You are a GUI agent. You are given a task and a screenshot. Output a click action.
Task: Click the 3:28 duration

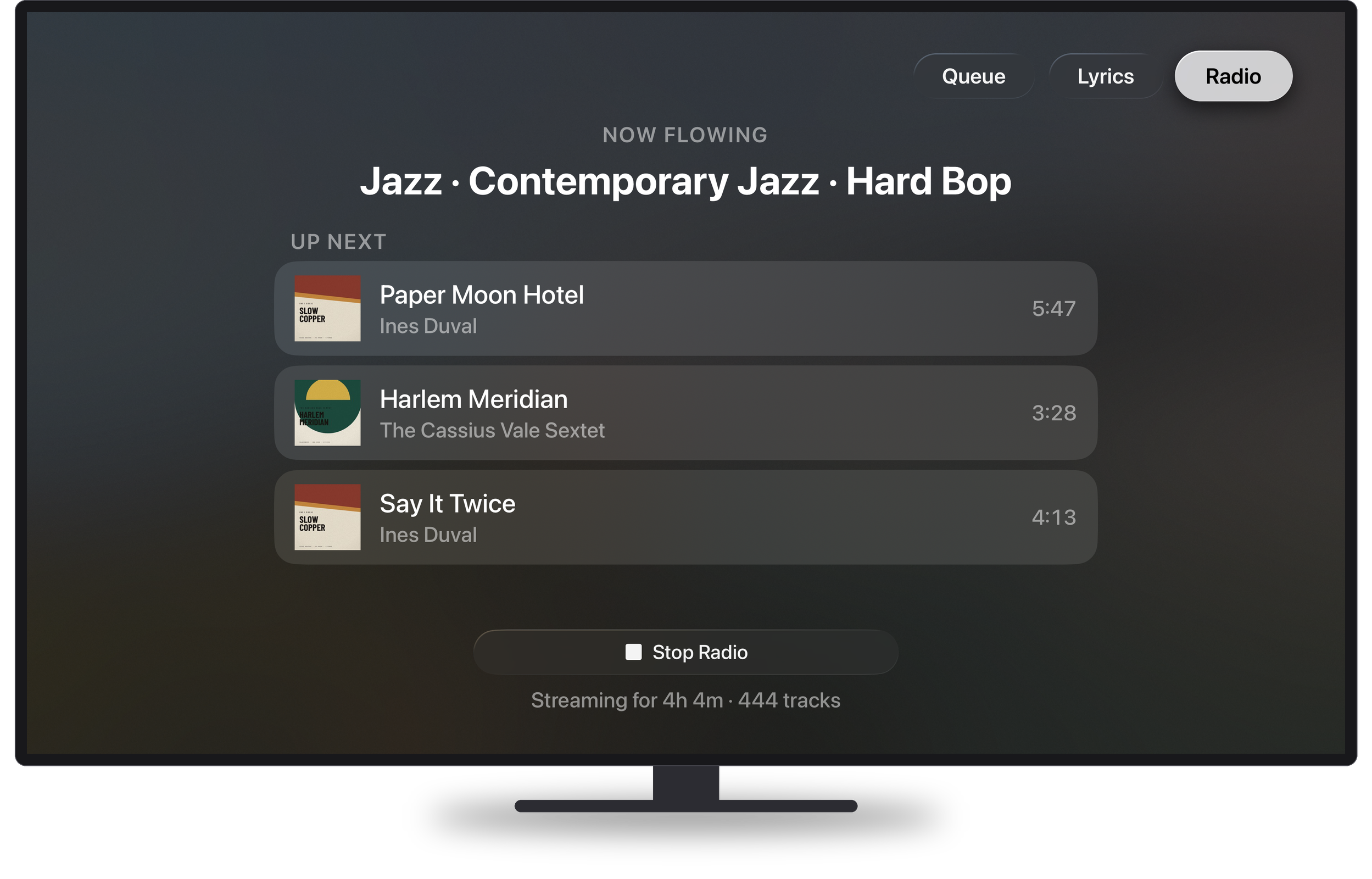(x=1053, y=413)
